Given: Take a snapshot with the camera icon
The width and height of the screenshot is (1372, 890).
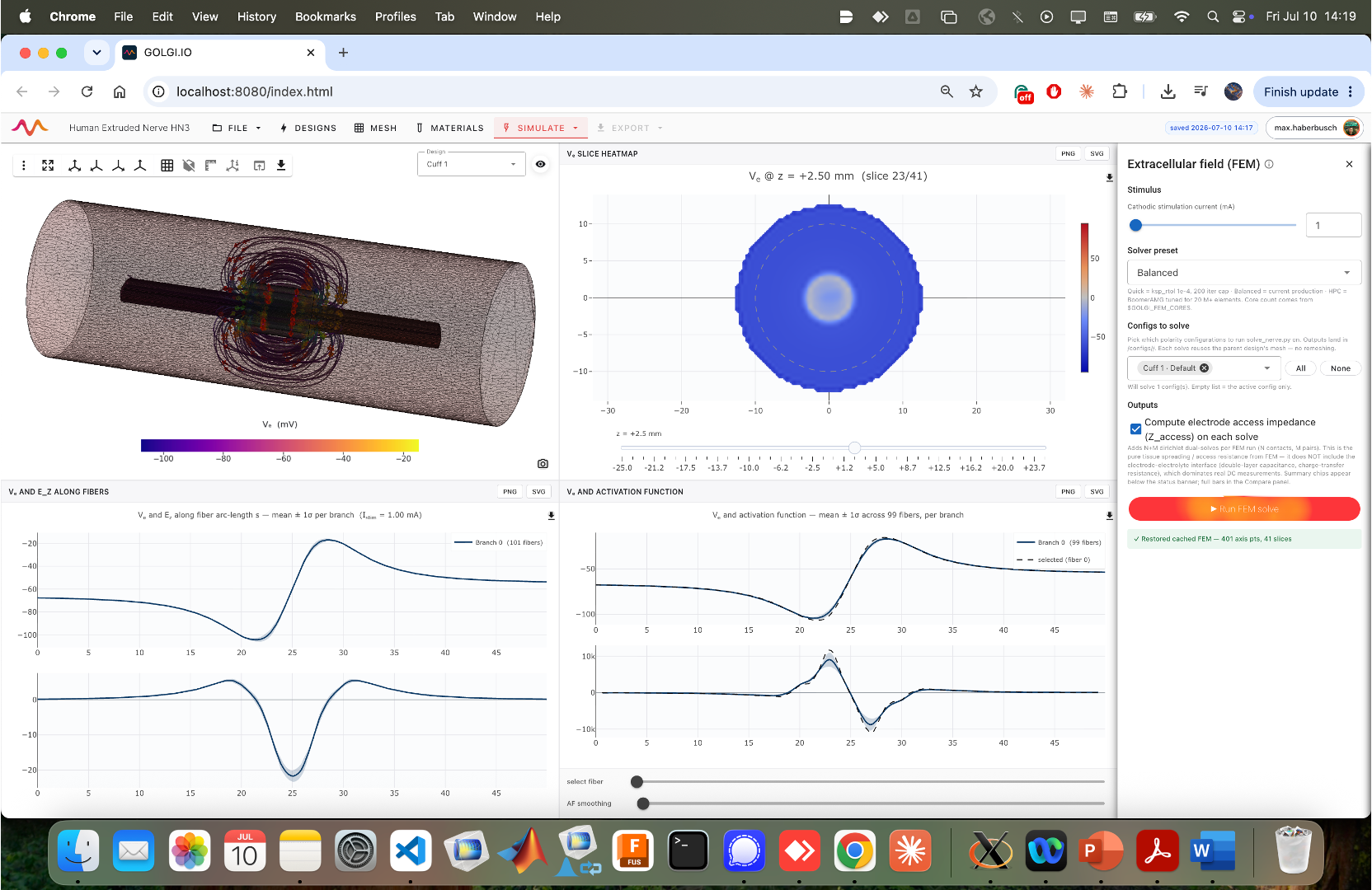Looking at the screenshot, I should 543,464.
